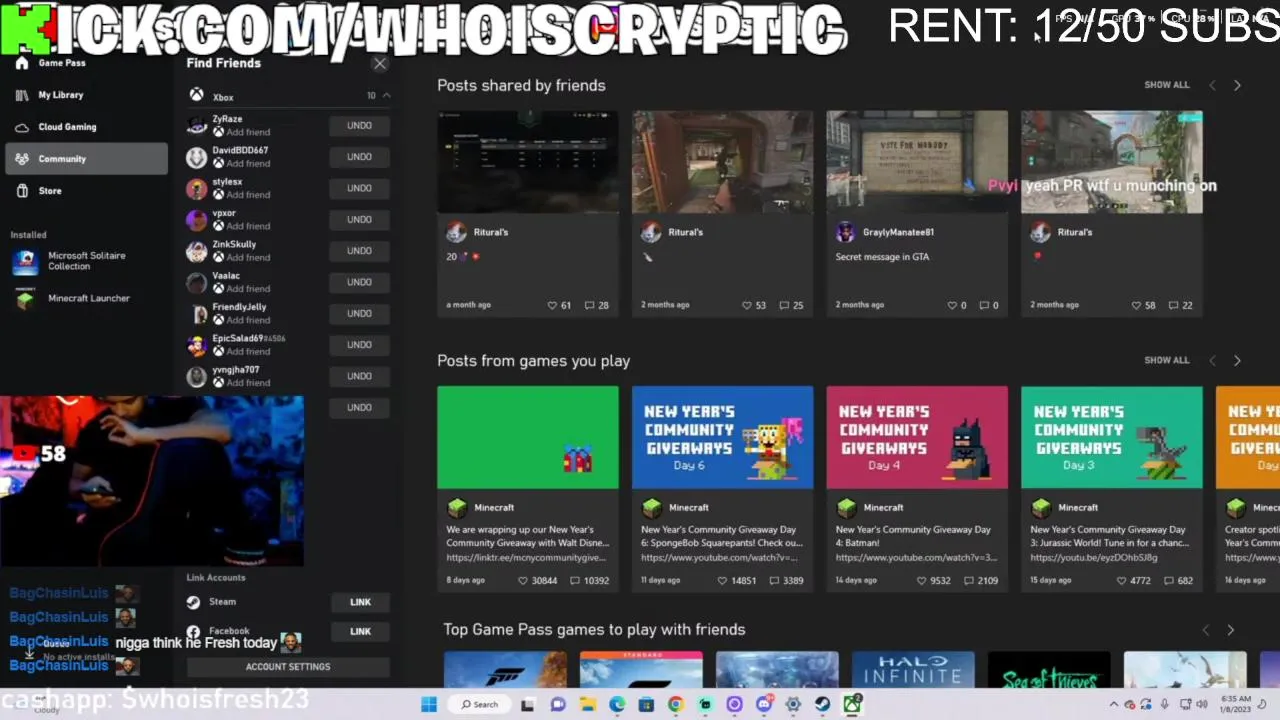Open Minecraft Giveaway Day 6 SpongeBob post
Screen dimensions: 1280x720
(722, 489)
